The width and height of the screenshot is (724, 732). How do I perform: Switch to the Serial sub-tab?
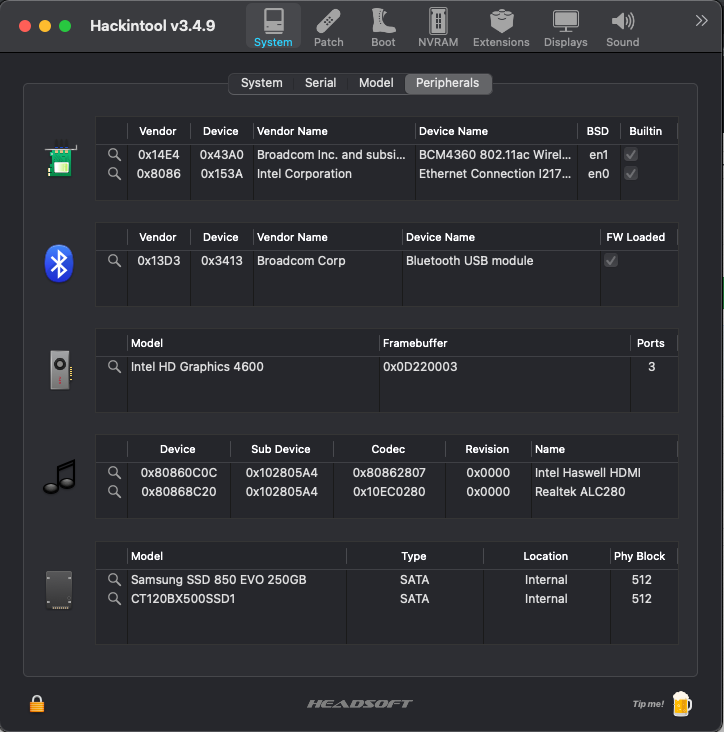click(320, 83)
